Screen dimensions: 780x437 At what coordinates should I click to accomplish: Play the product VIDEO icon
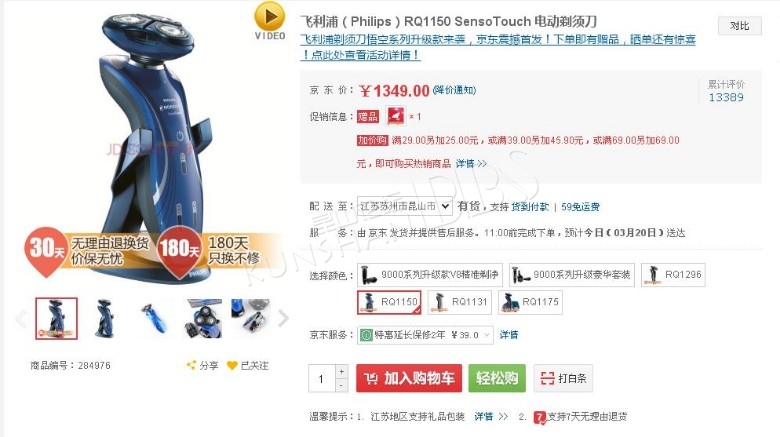(x=270, y=17)
